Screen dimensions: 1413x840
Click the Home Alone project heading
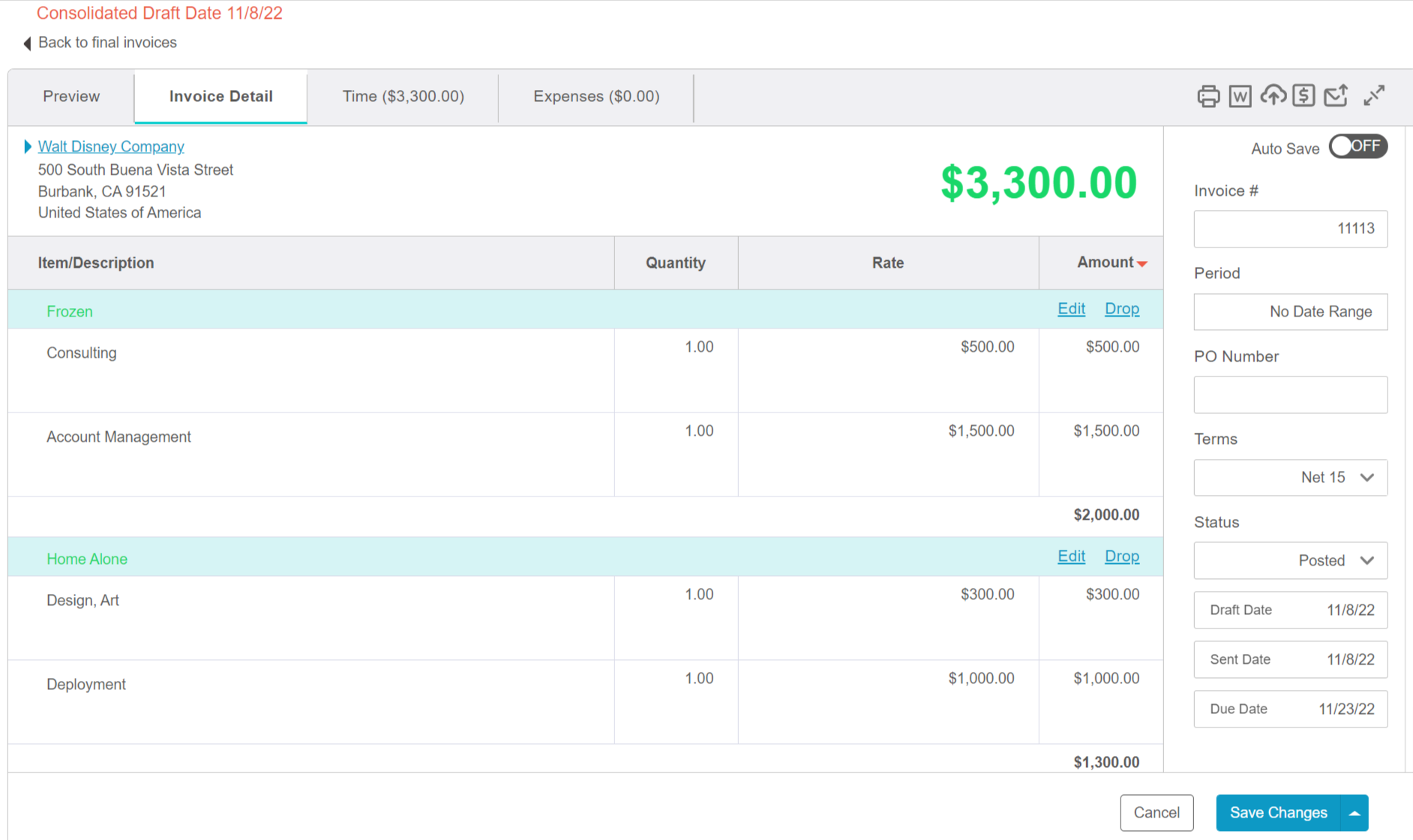click(x=87, y=559)
